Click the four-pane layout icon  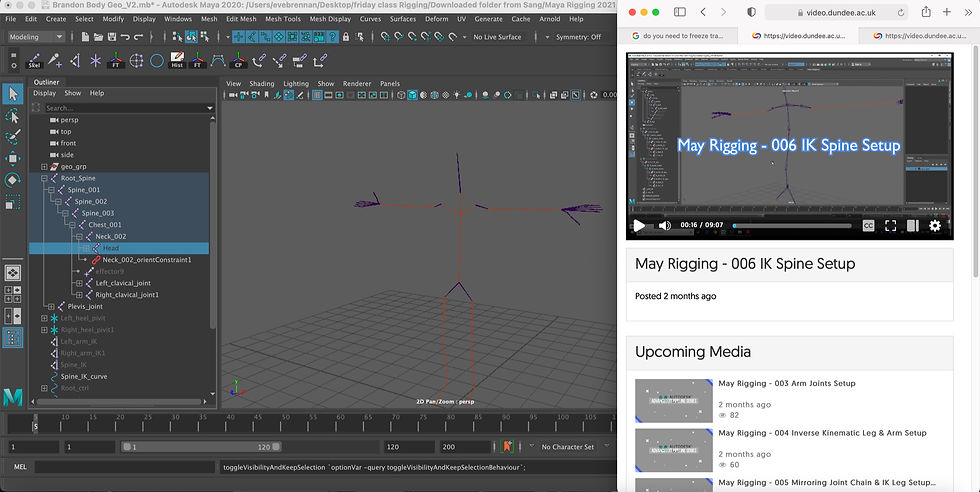coord(12,294)
